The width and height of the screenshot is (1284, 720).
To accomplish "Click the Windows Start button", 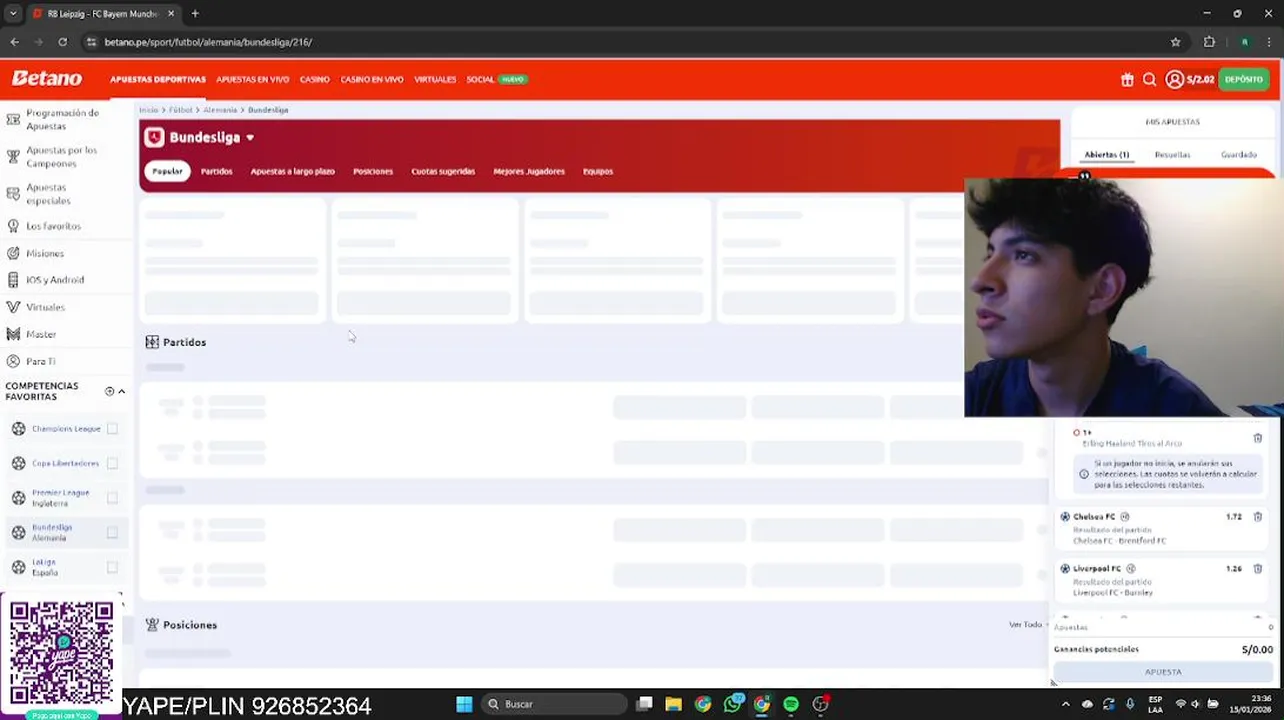I will pos(464,704).
